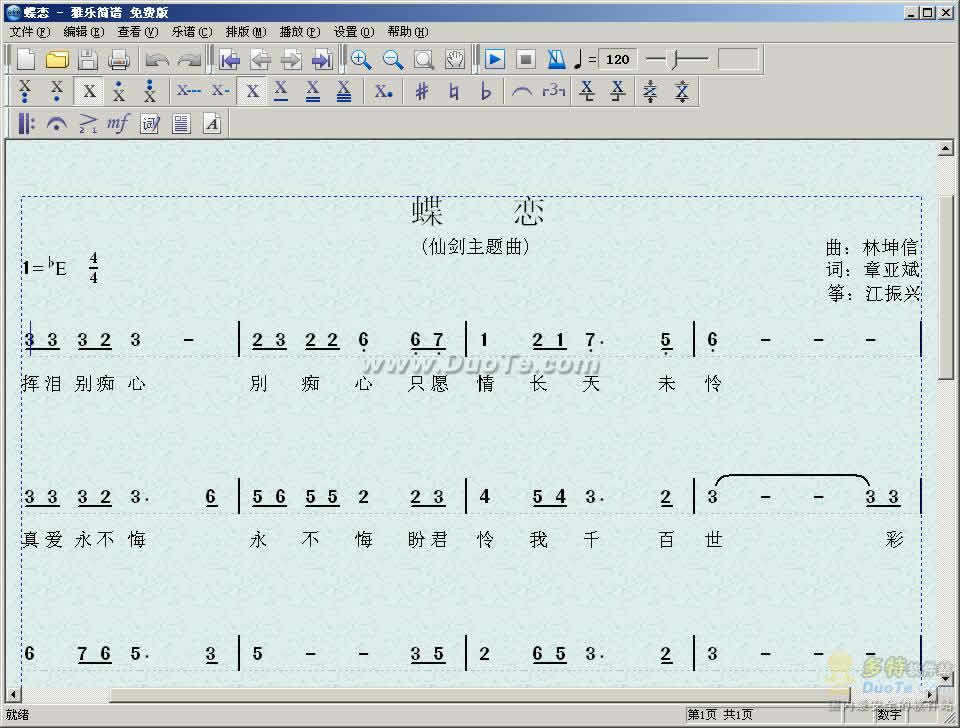Zoom out of the score

392,59
